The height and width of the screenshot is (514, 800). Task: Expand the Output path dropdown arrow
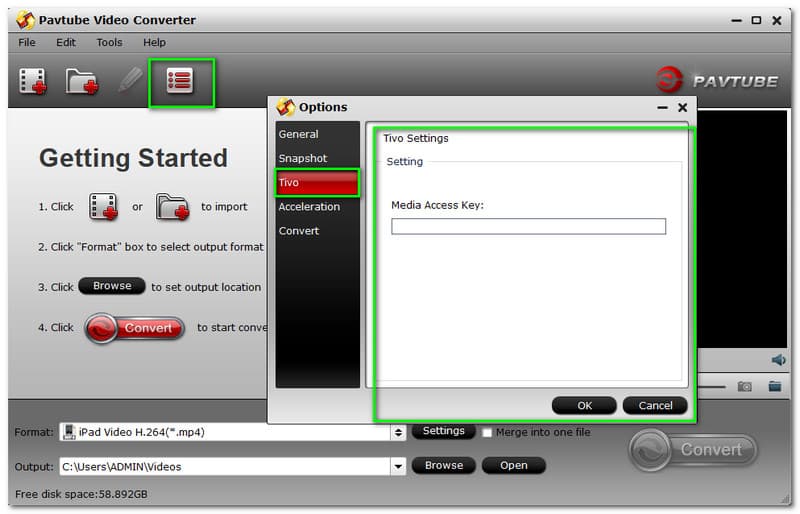398,467
